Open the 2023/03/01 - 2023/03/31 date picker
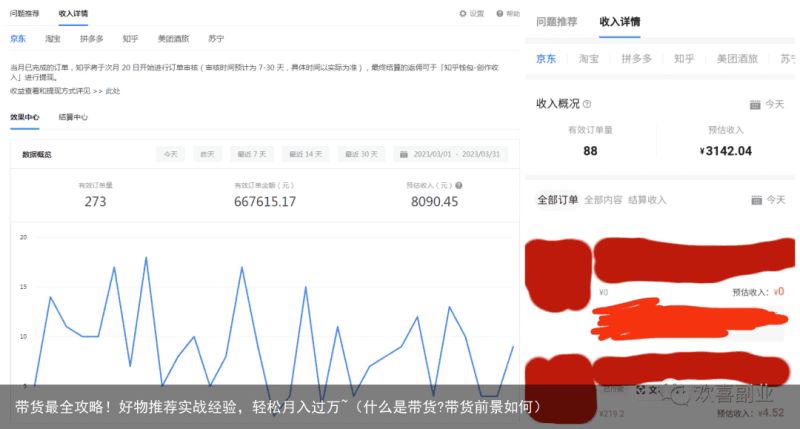Viewport: 800px width, 429px height. tap(451, 154)
